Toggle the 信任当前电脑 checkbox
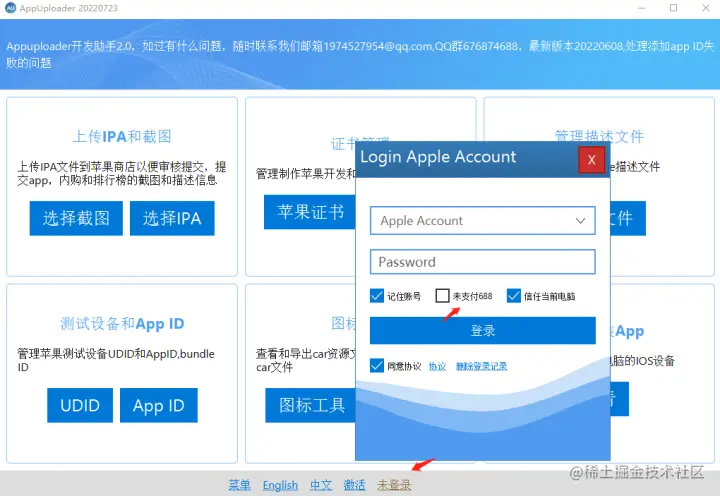Image resolution: width=720 pixels, height=496 pixels. (514, 296)
